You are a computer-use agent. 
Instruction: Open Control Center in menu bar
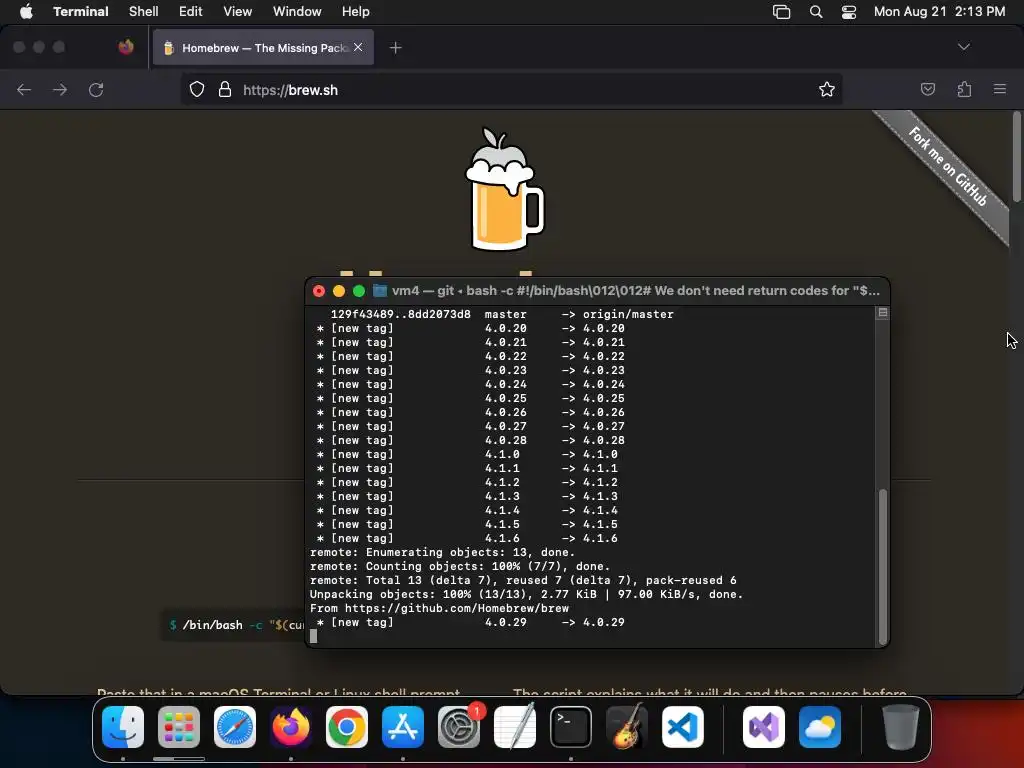click(848, 12)
